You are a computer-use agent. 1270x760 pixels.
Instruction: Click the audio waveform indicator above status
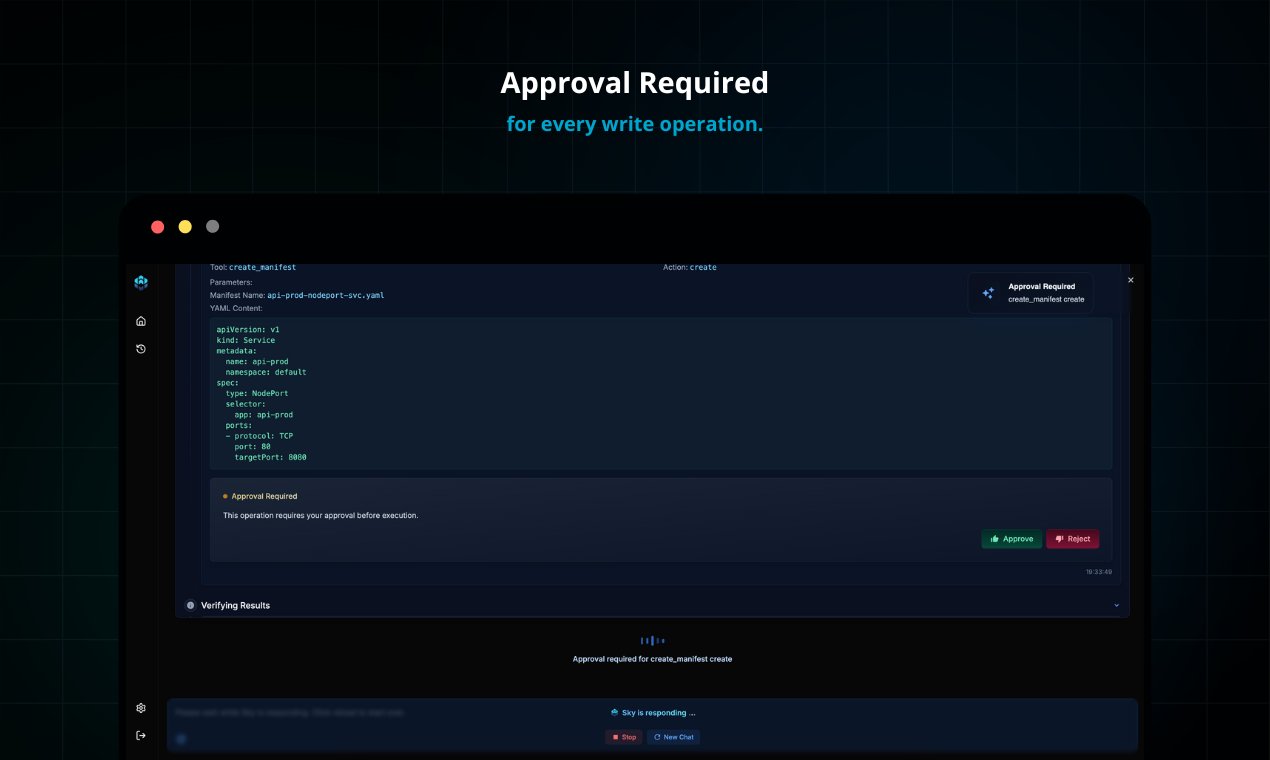[x=652, y=640]
